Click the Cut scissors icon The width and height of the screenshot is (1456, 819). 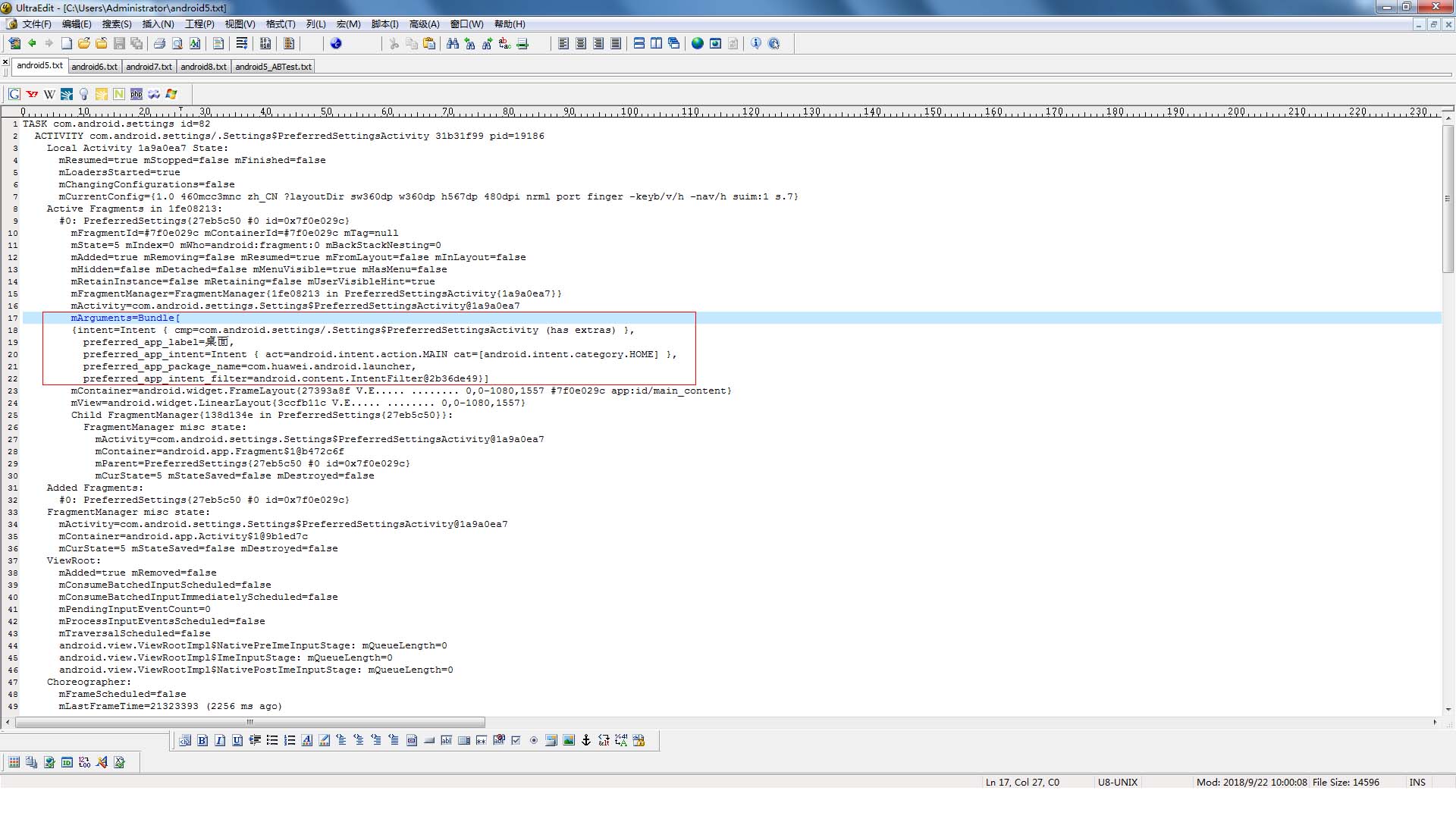click(394, 43)
